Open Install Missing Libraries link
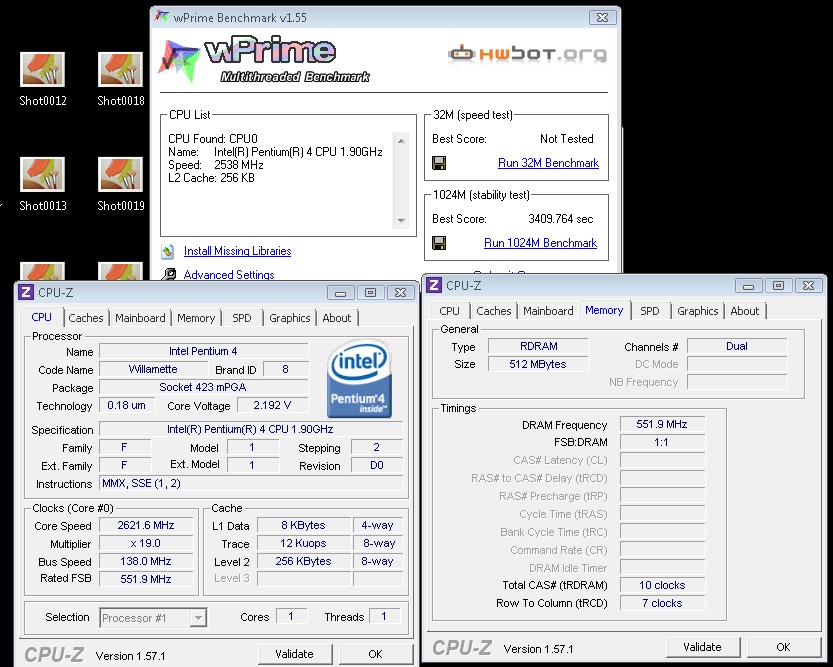 coord(237,251)
